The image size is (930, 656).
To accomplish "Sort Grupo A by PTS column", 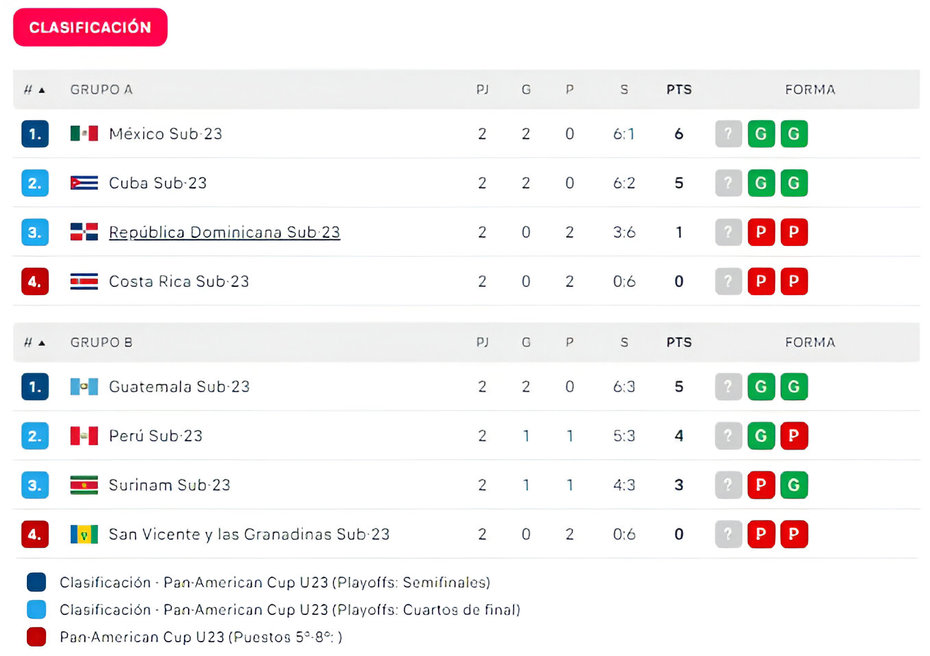I will tap(679, 90).
